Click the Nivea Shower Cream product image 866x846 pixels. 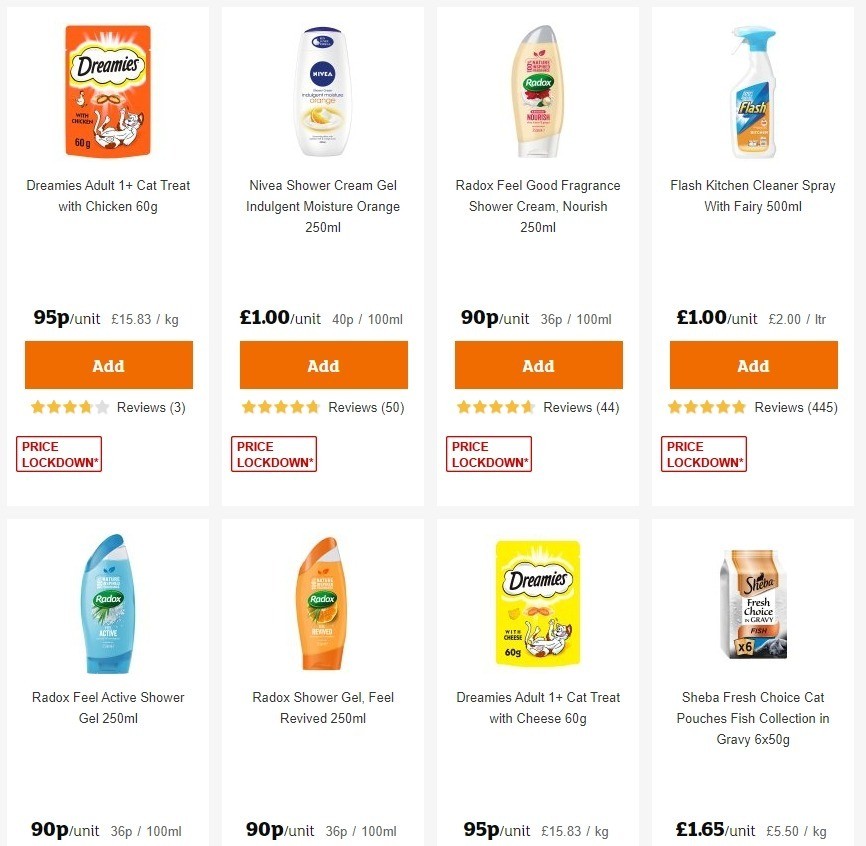(x=323, y=90)
